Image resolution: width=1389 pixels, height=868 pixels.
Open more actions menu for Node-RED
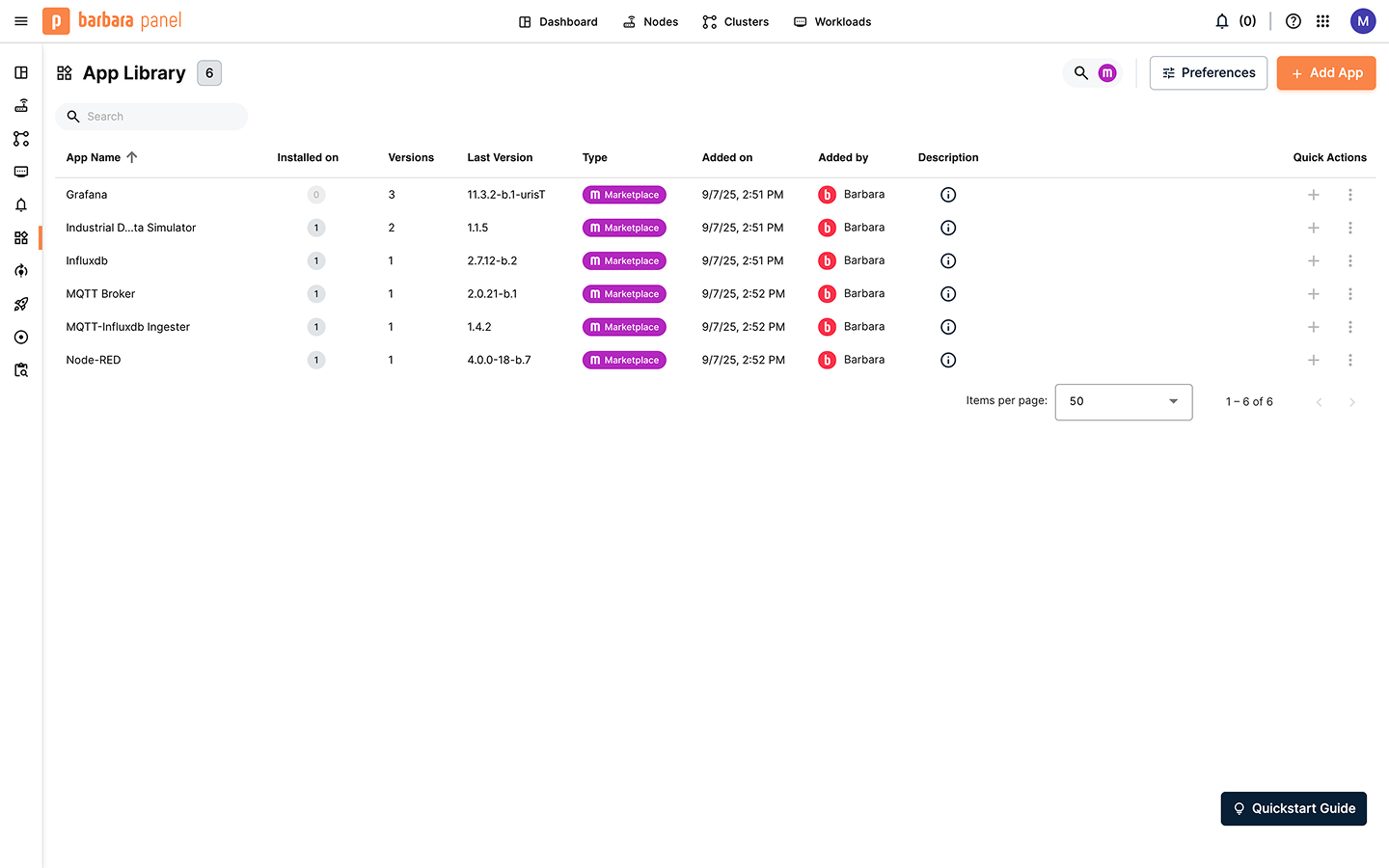point(1349,361)
